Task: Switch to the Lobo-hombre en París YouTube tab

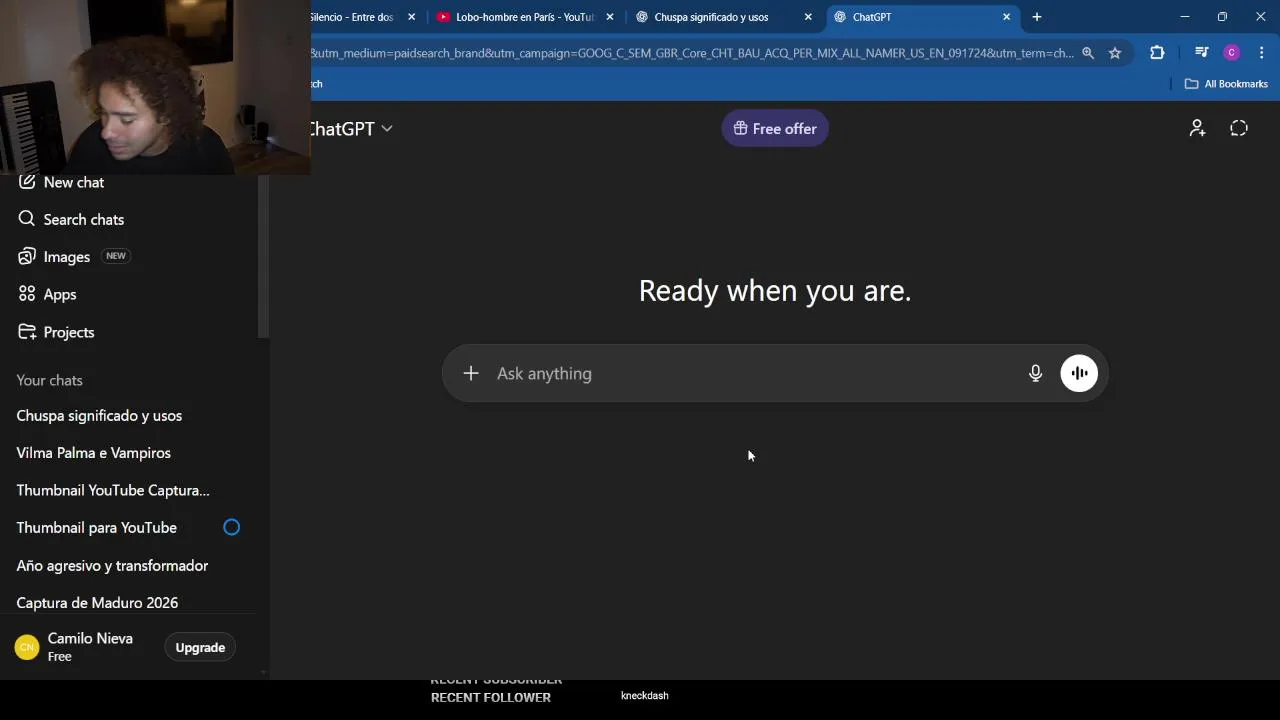Action: point(524,17)
